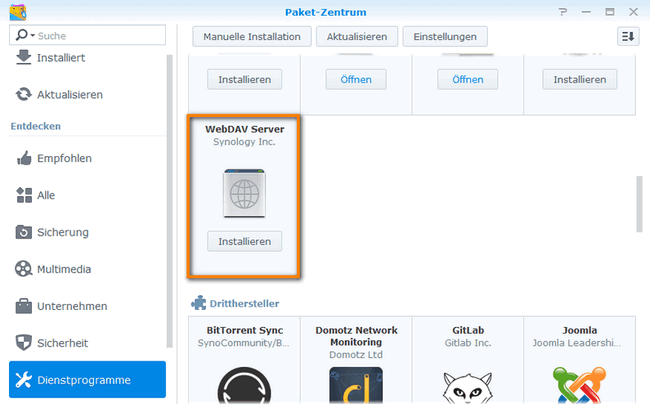This screenshot has height=404, width=650.
Task: Click the Dritthersteller section heading
Action: (244, 303)
